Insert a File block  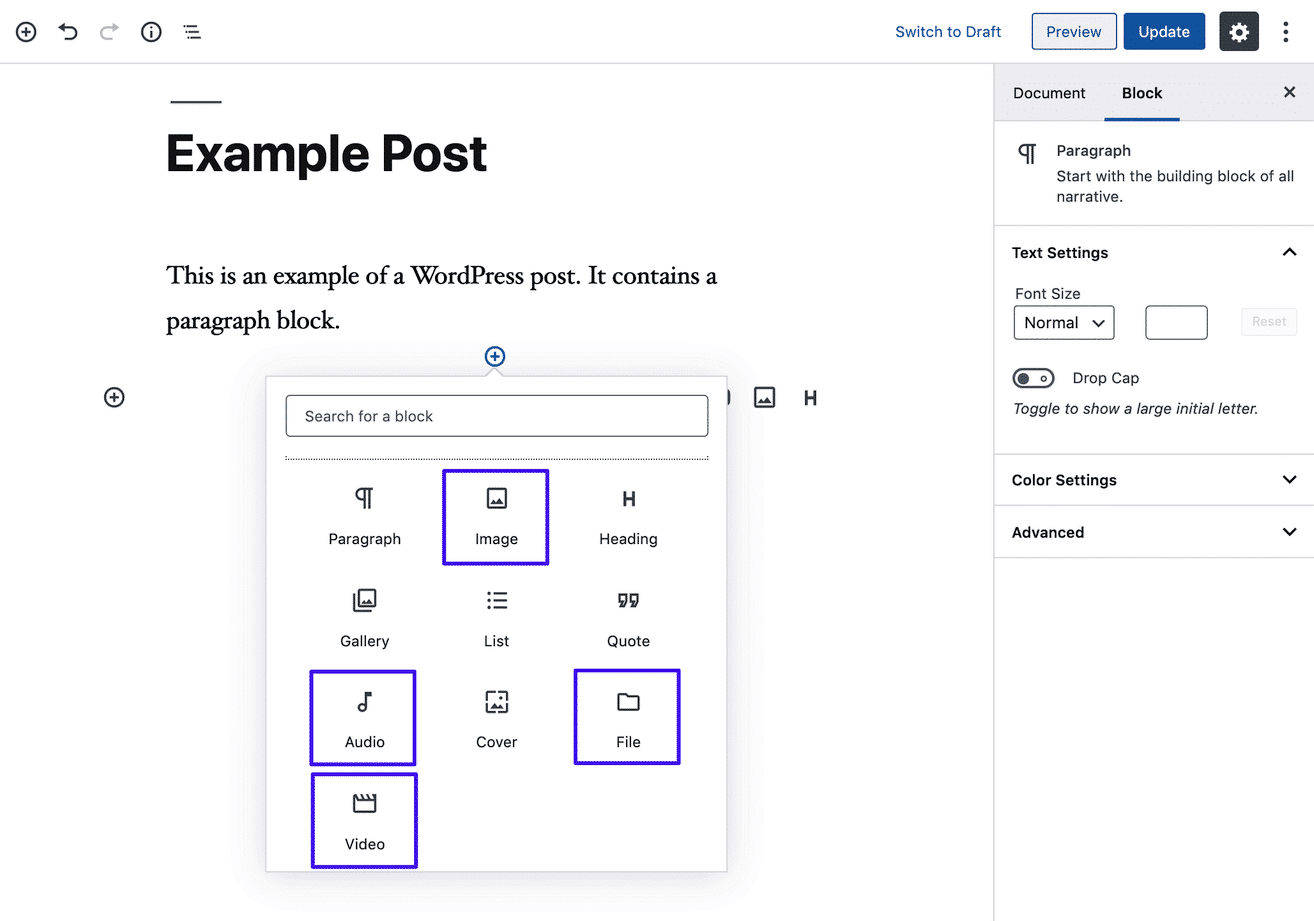coord(627,717)
